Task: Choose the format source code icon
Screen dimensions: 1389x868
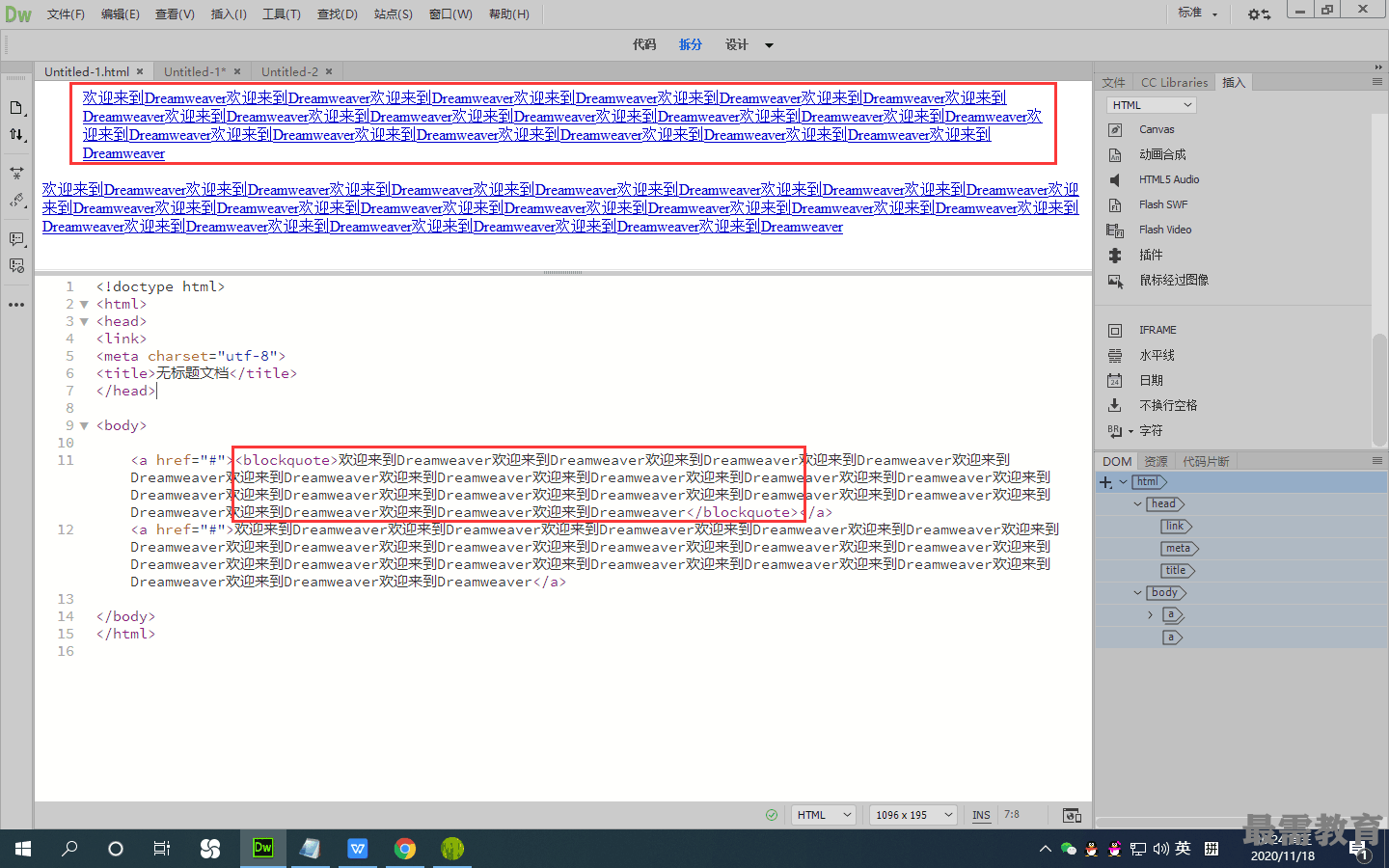Action: [x=16, y=200]
